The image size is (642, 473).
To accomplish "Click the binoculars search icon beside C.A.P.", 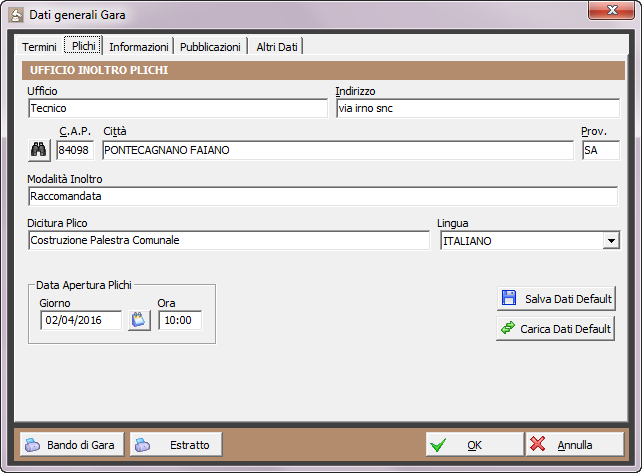I will [40, 150].
